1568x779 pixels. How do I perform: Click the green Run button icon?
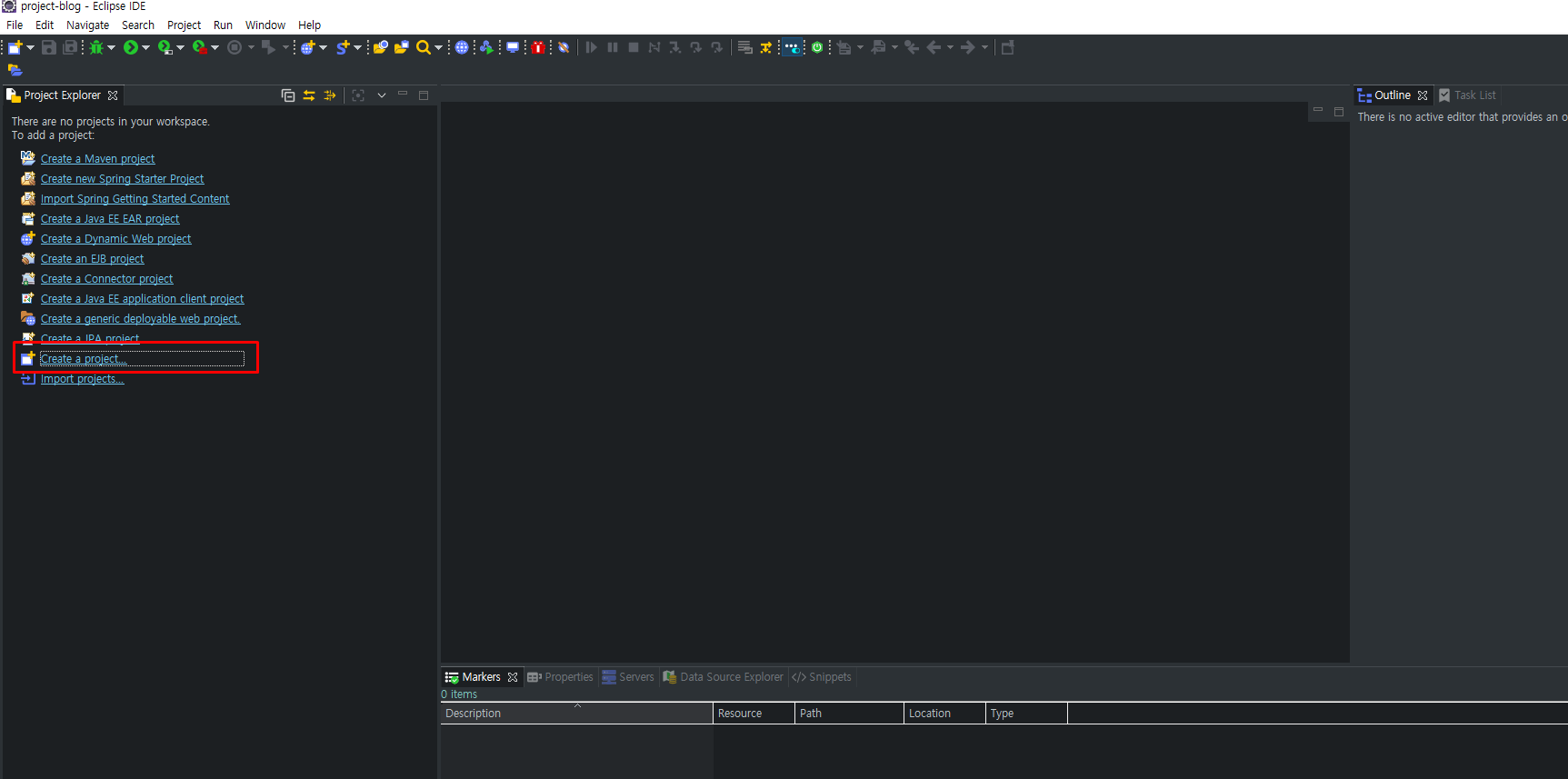tap(131, 47)
